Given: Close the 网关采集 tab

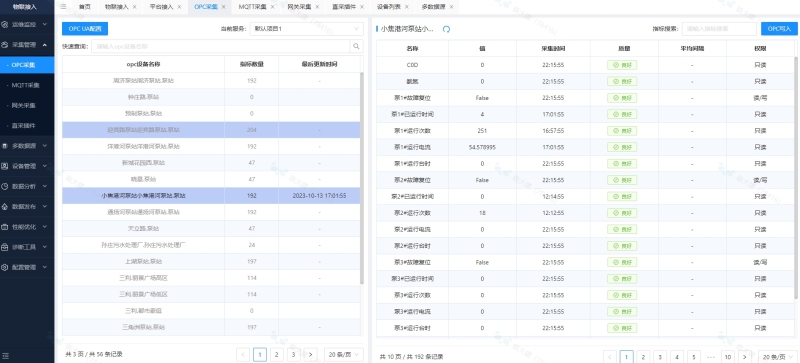Looking at the screenshot, I should 317,7.
